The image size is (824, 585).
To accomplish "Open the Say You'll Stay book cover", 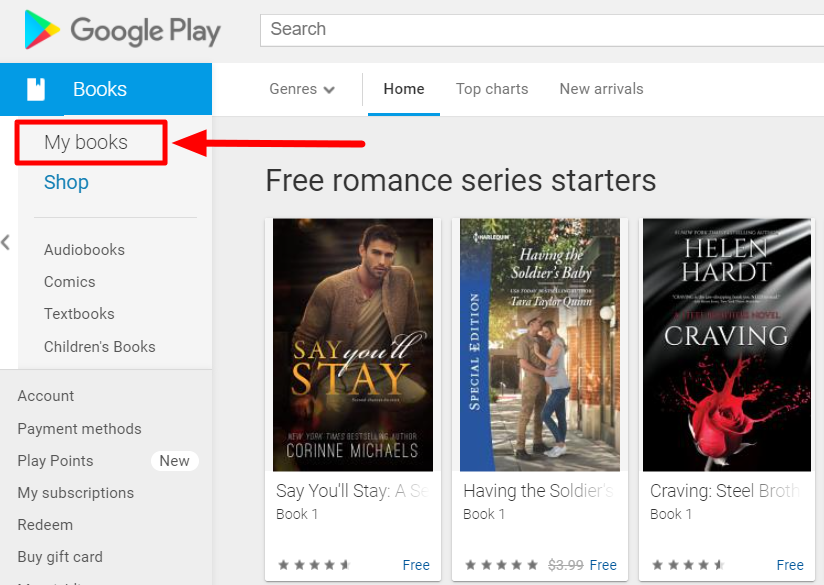I will [x=352, y=345].
